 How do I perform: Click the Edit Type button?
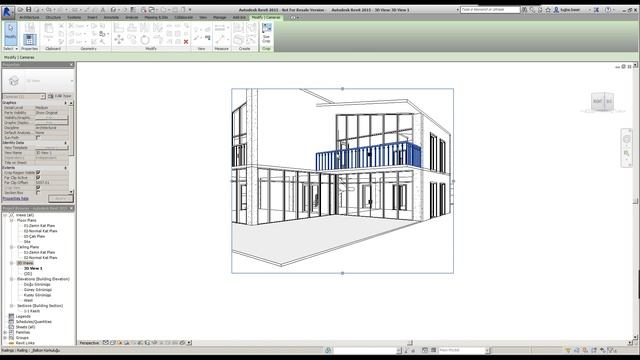coord(60,96)
